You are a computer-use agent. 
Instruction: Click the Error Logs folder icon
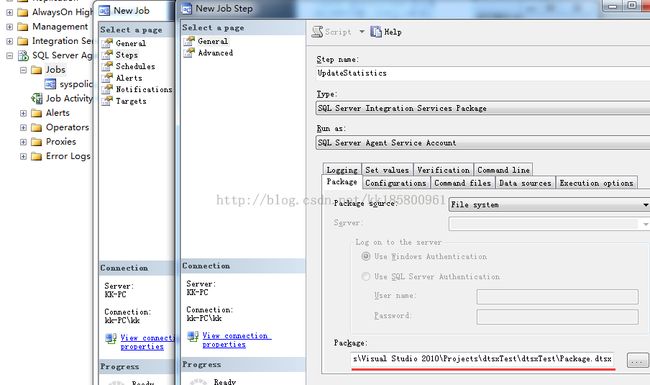37,157
